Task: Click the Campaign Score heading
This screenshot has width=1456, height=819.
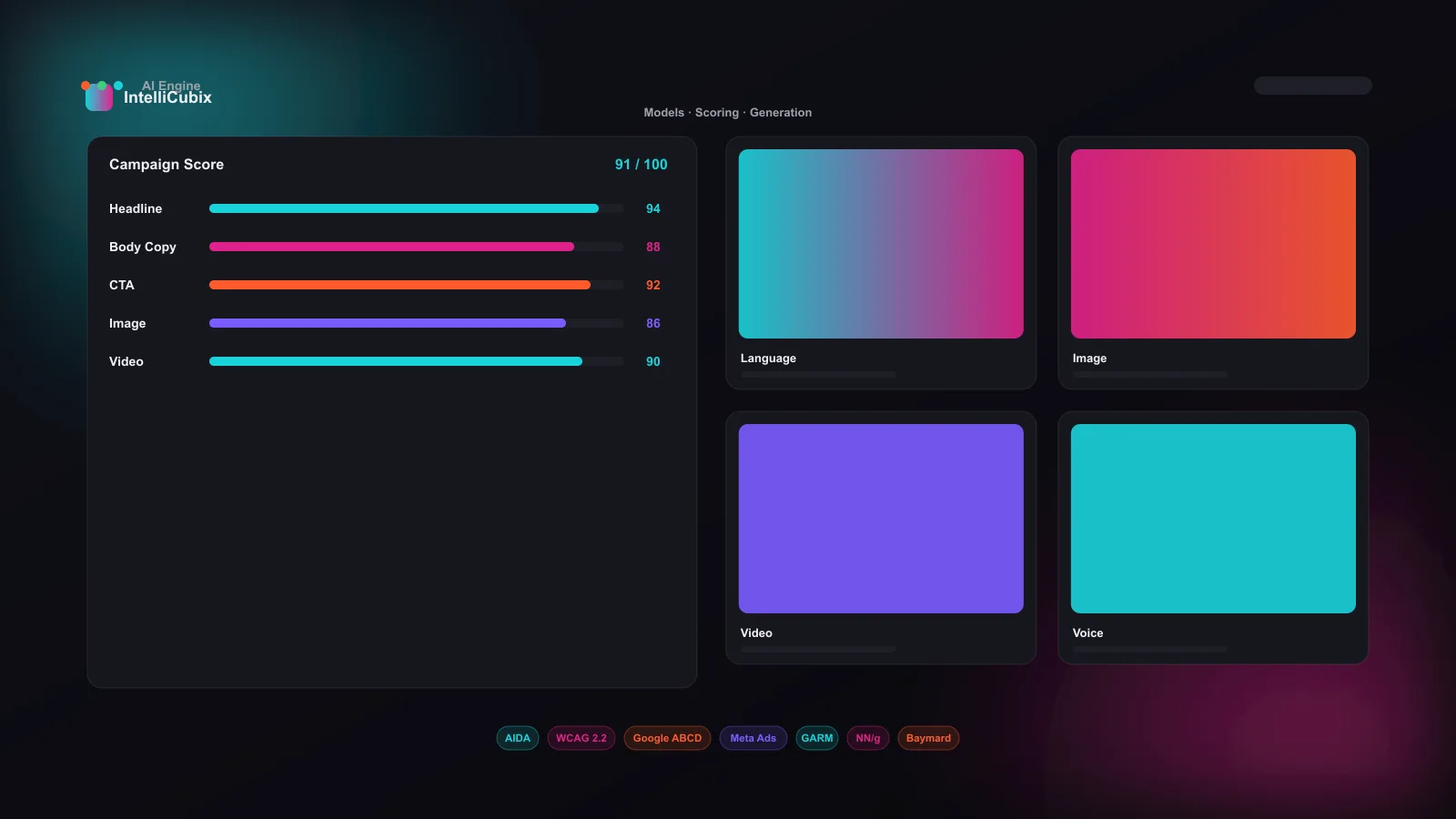Action: (167, 165)
